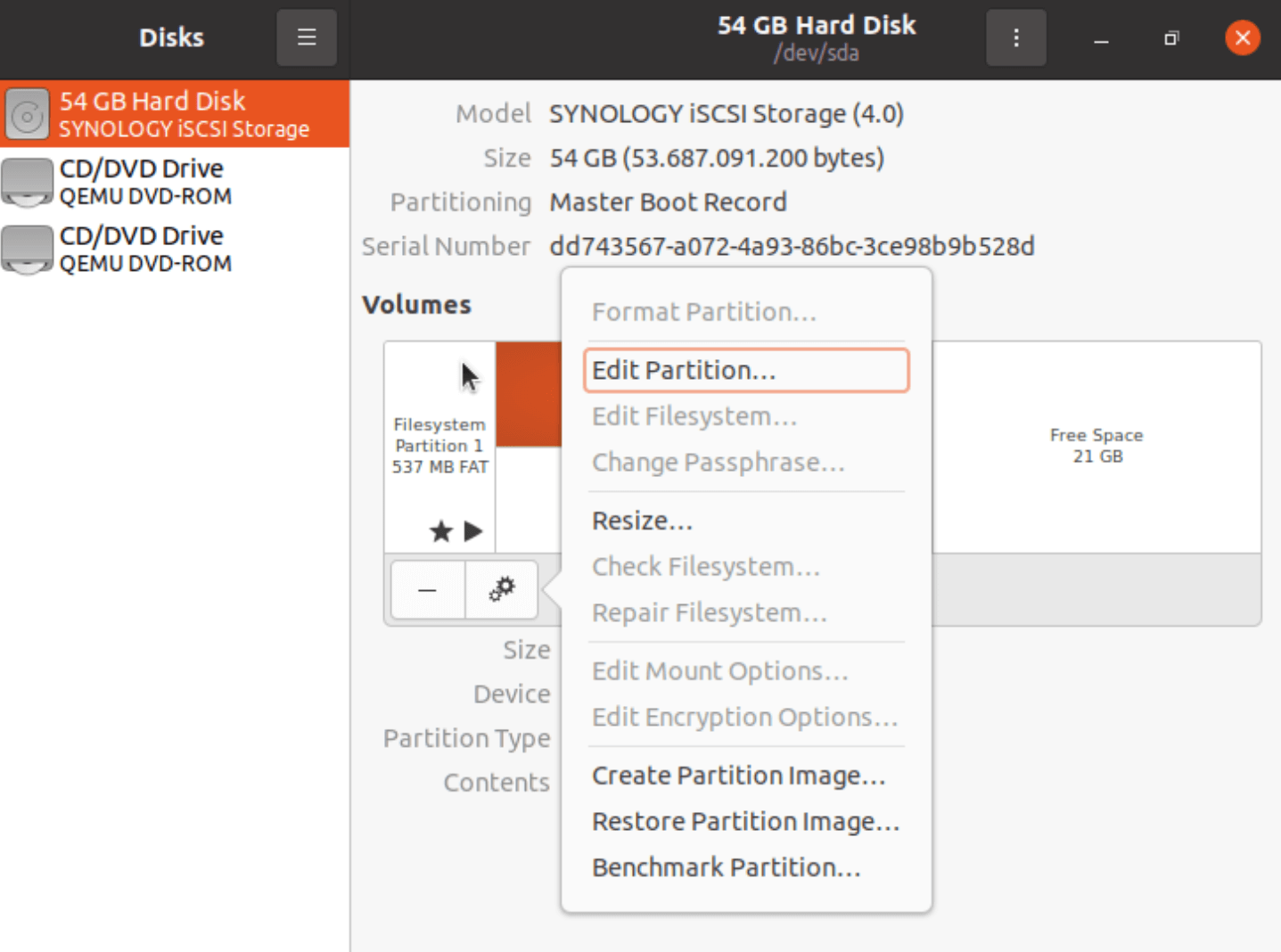
Task: Click the model value SYNOLOGY iSCSI Storage (4.0)
Action: (x=727, y=114)
